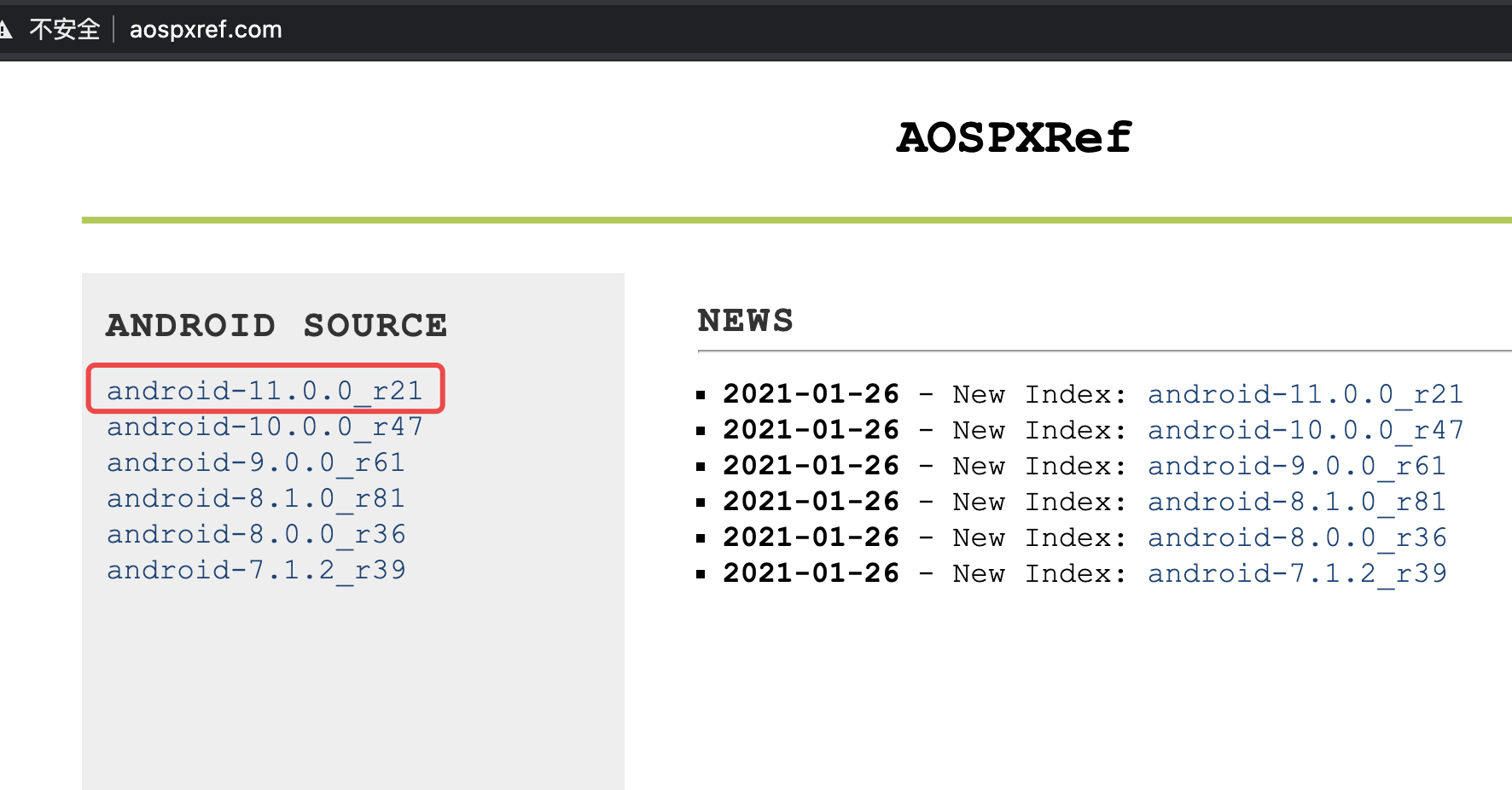Open the android-8.0.0_r36 source link

(x=255, y=534)
